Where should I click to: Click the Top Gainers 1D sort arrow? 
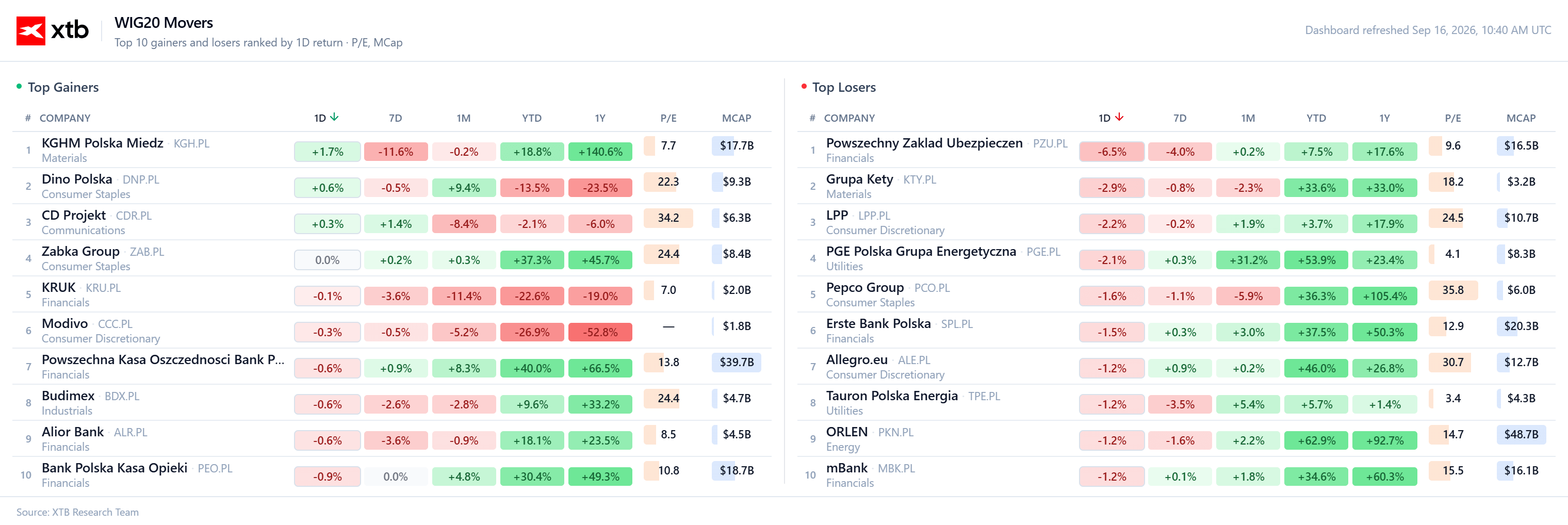[x=334, y=118]
